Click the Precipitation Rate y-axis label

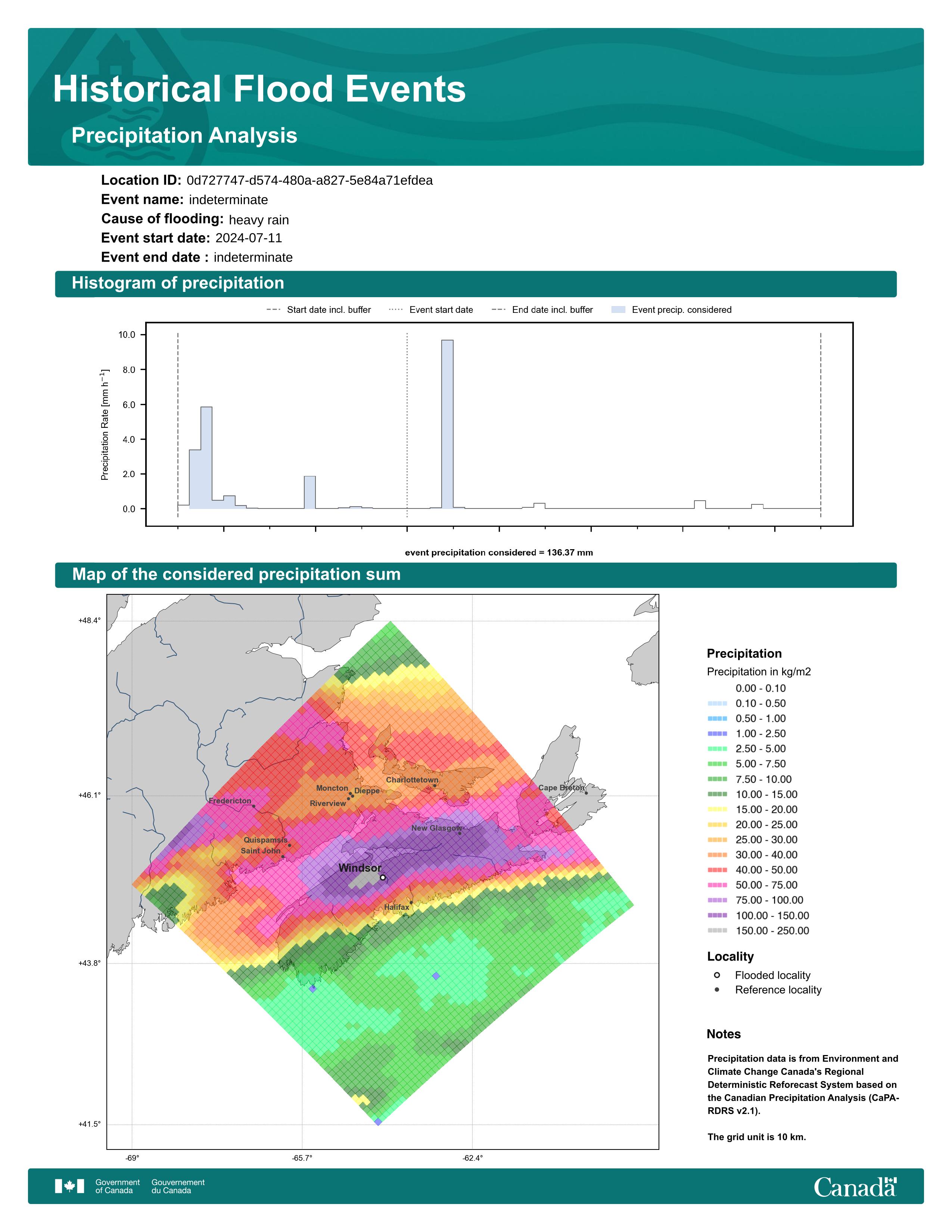coord(104,425)
